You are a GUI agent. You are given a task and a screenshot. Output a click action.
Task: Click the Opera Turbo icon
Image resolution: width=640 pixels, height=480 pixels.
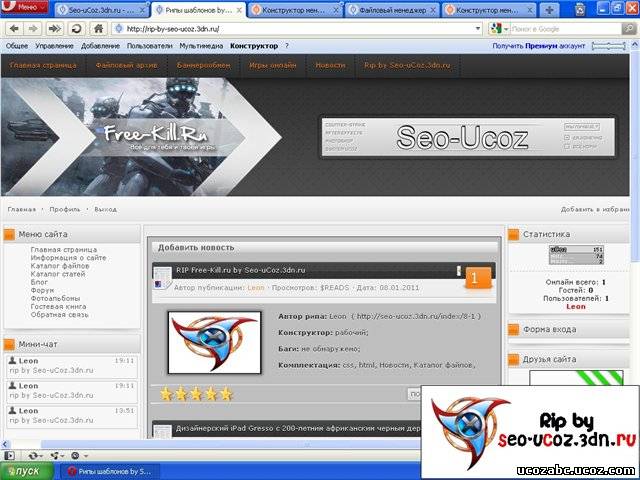(x=75, y=456)
